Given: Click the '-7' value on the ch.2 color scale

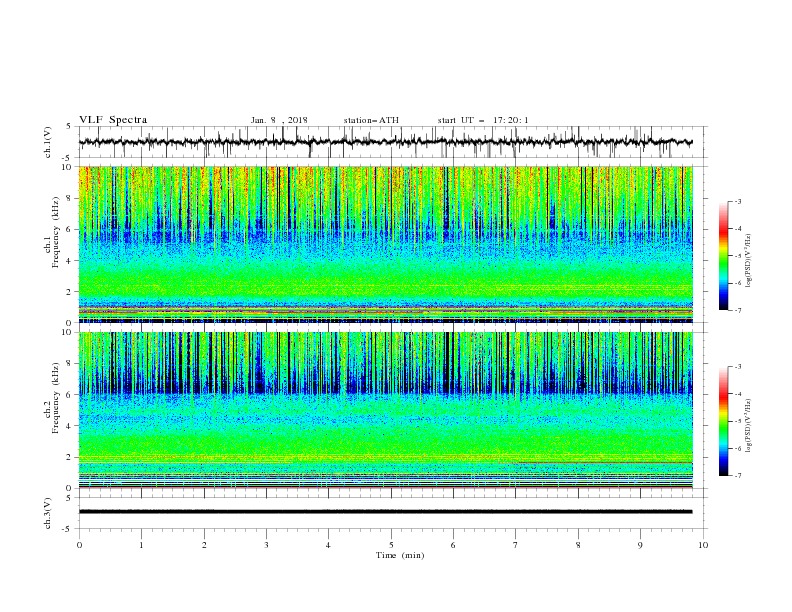Looking at the screenshot, I should (x=737, y=475).
